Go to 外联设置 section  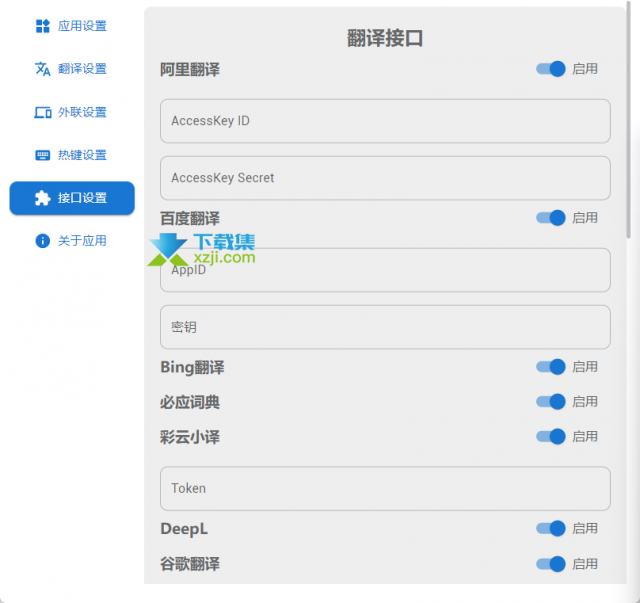[72, 112]
